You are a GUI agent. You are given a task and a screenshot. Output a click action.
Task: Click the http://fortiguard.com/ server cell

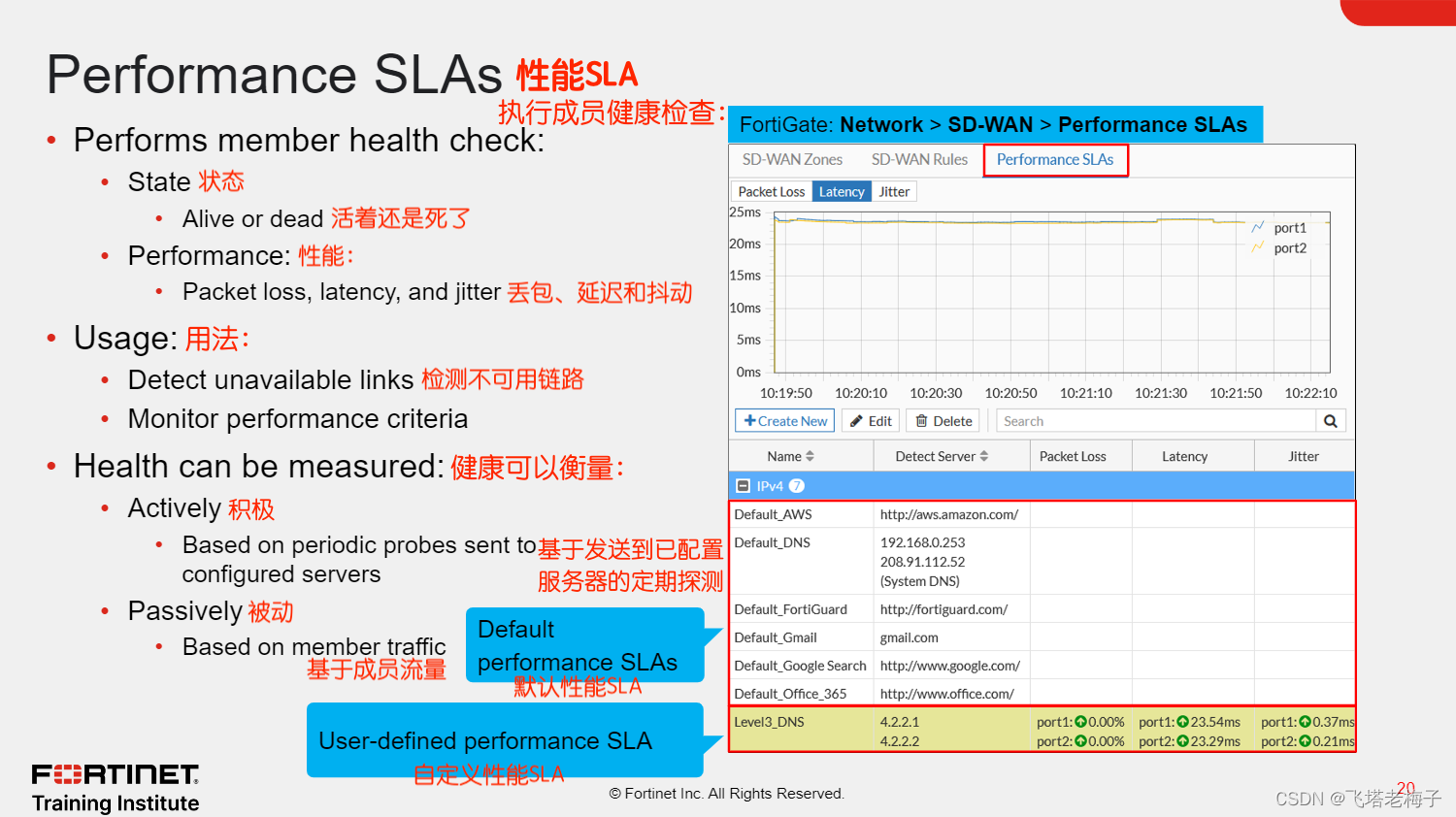point(943,609)
